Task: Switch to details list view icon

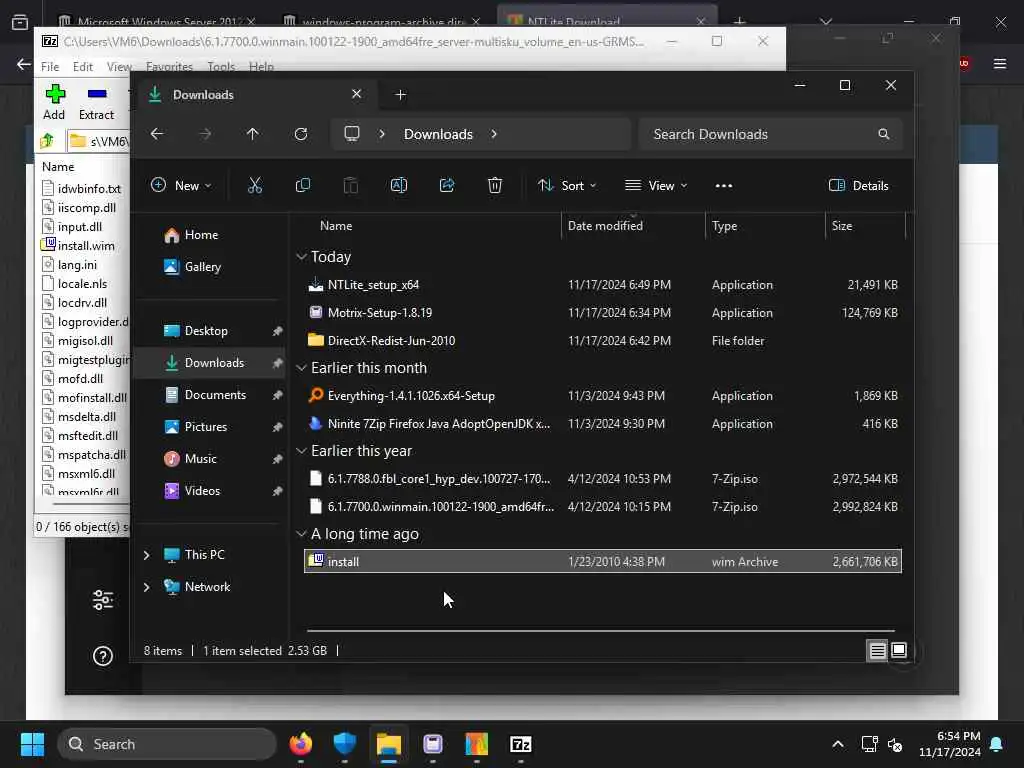Action: pyautogui.click(x=877, y=650)
